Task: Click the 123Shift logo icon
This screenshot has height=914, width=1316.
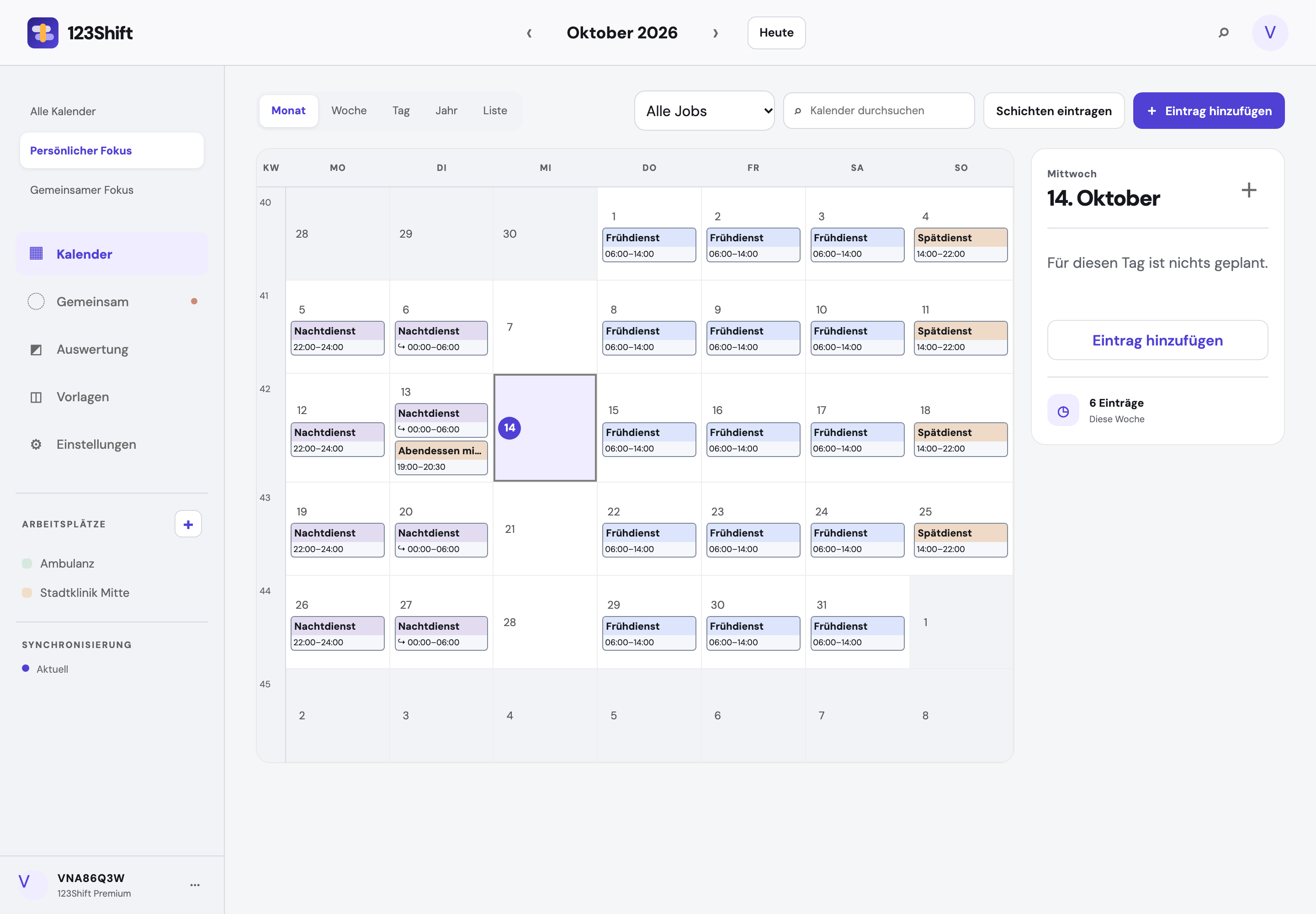Action: pyautogui.click(x=43, y=32)
